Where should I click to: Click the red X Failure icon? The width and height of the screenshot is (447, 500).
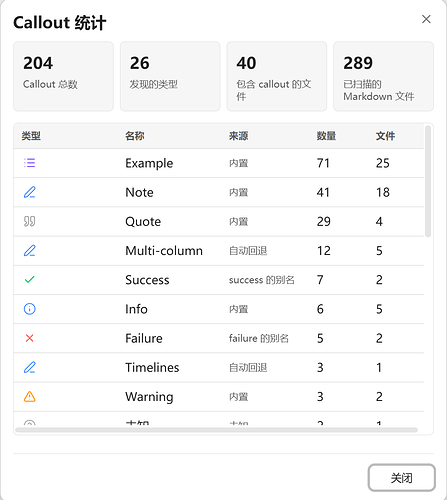point(30,338)
